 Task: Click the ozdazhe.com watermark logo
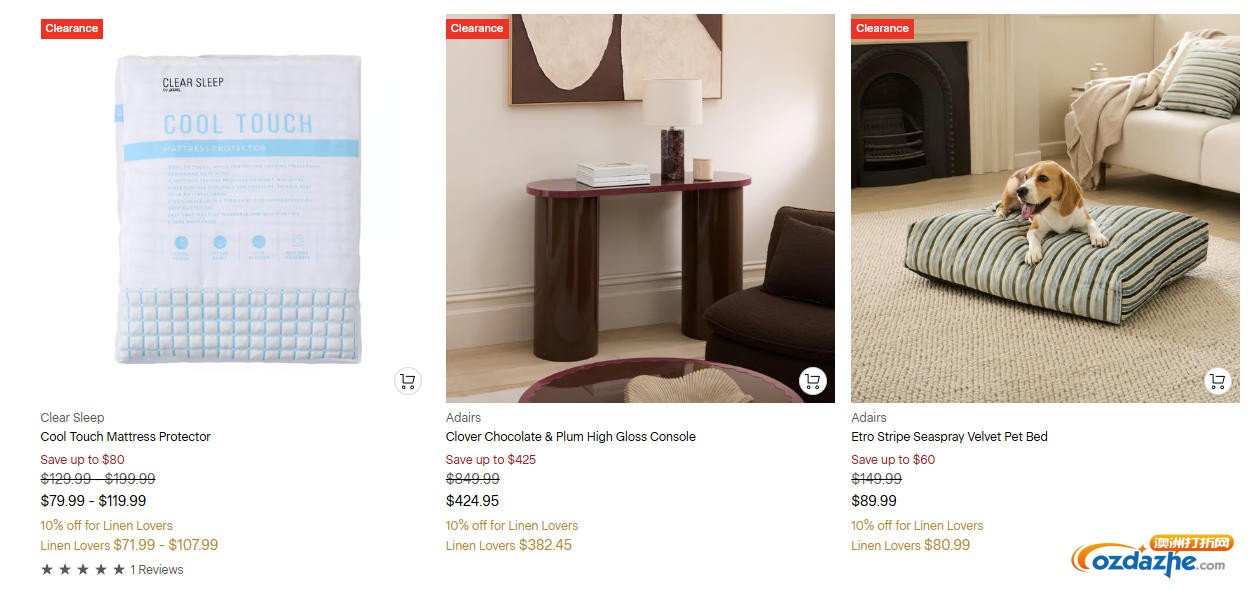pos(1150,560)
